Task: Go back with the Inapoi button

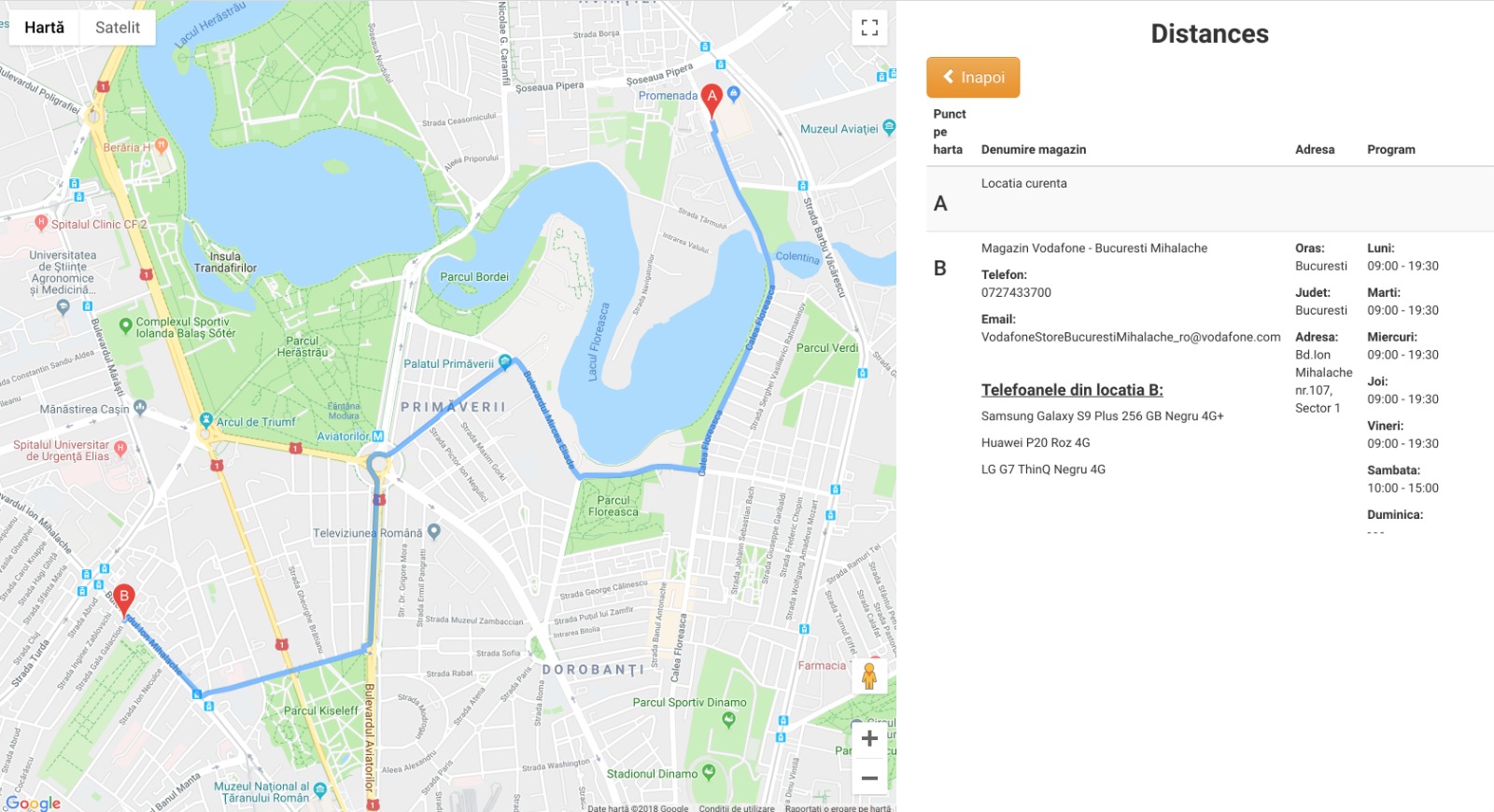Action: click(973, 77)
